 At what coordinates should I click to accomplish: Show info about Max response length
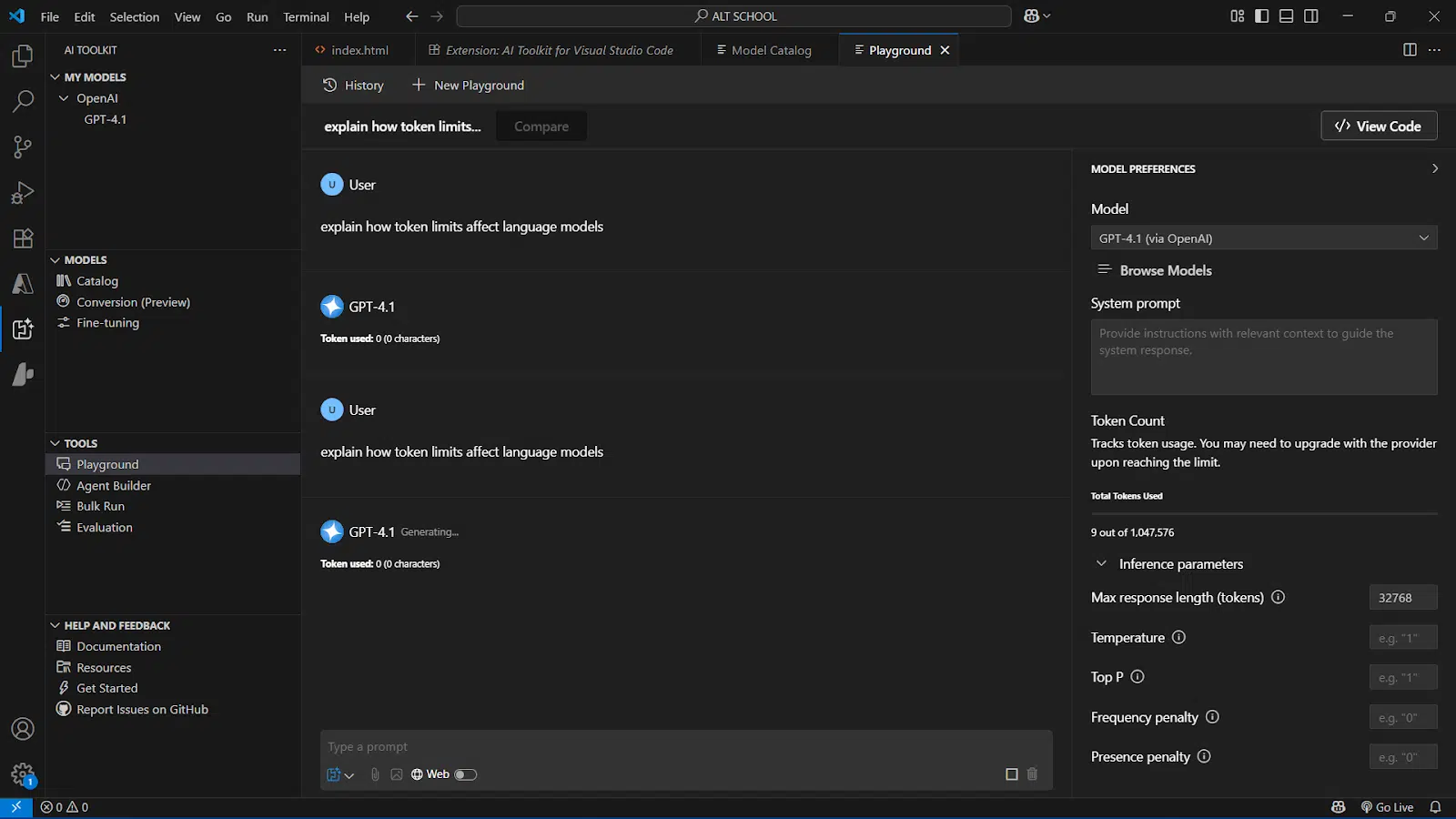[x=1278, y=597]
